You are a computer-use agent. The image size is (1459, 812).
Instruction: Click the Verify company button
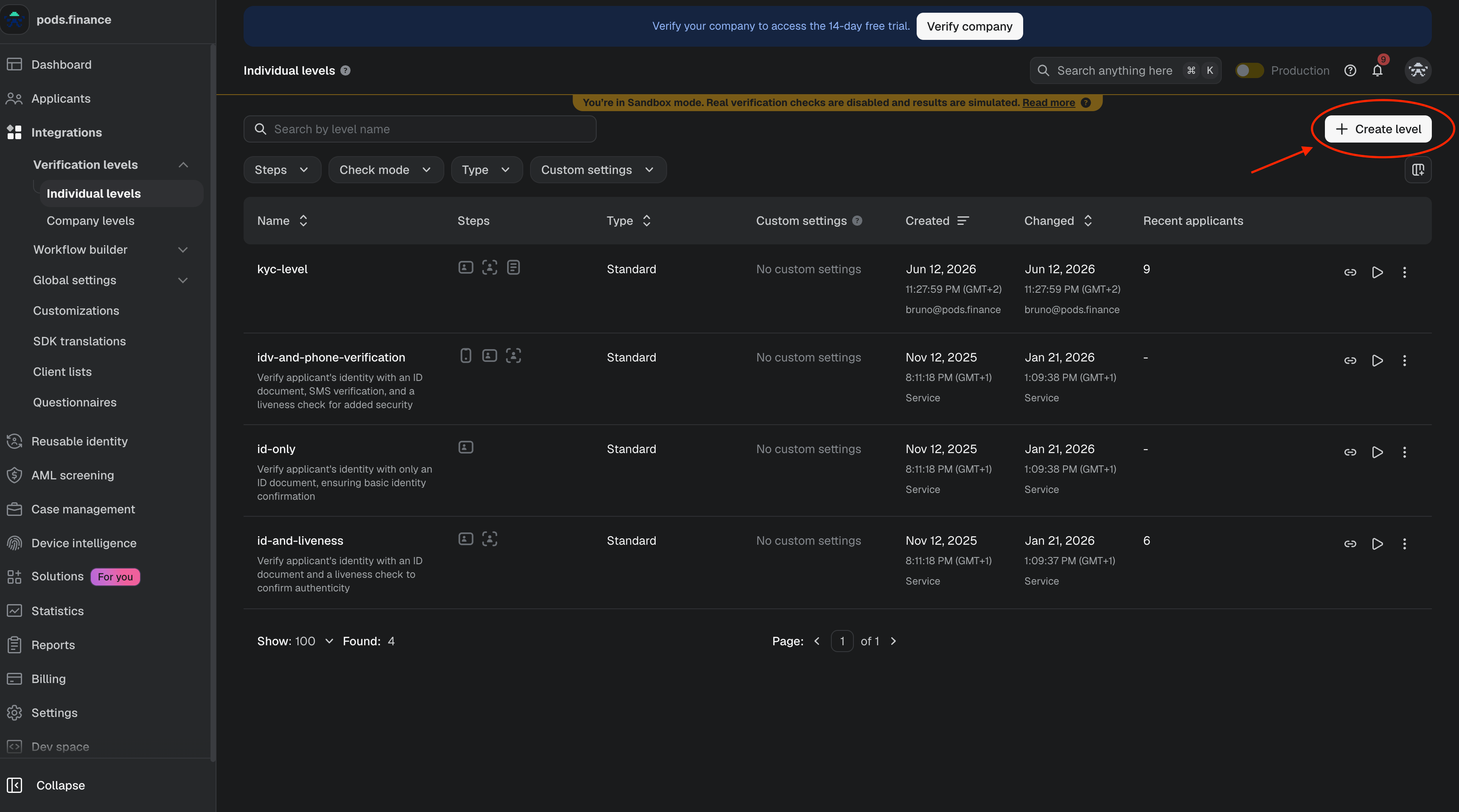[x=969, y=26]
